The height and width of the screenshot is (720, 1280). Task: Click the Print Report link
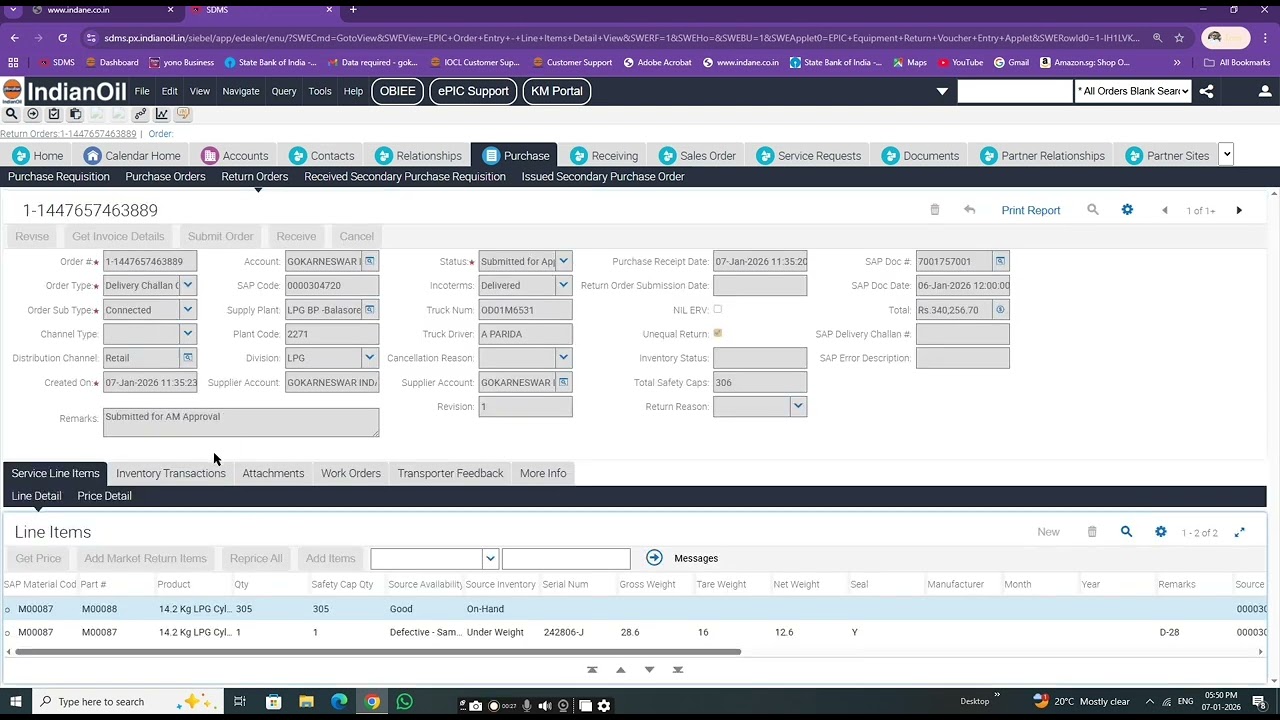[1031, 210]
